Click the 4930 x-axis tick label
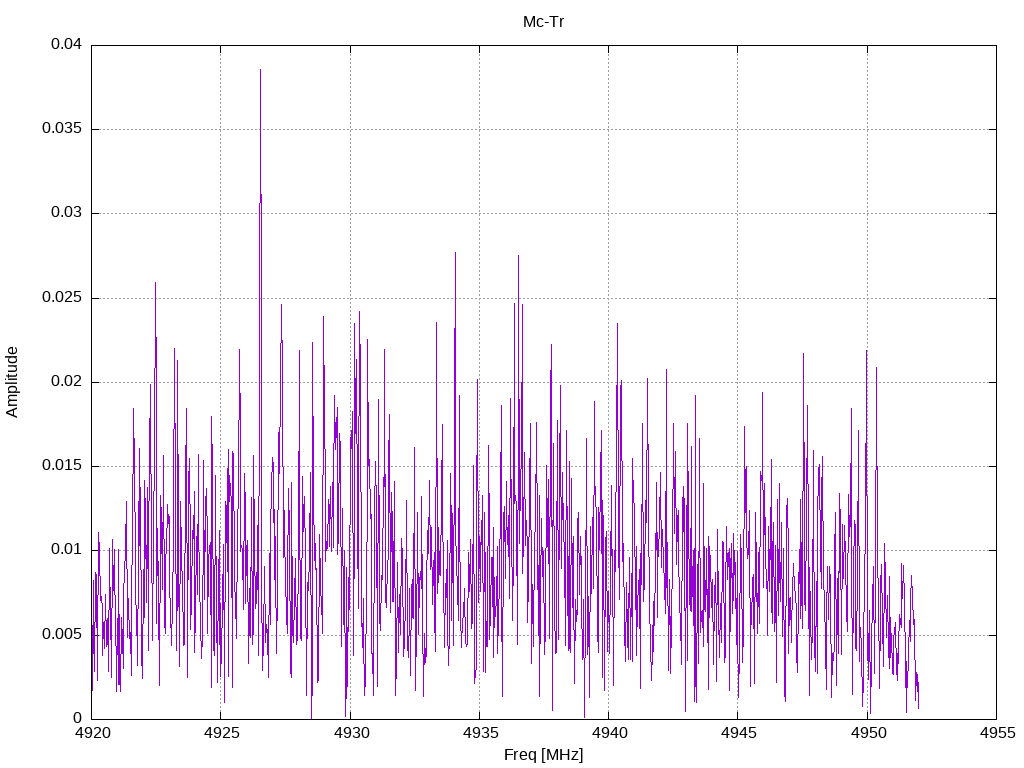The width and height of the screenshot is (1024, 768). (x=350, y=733)
